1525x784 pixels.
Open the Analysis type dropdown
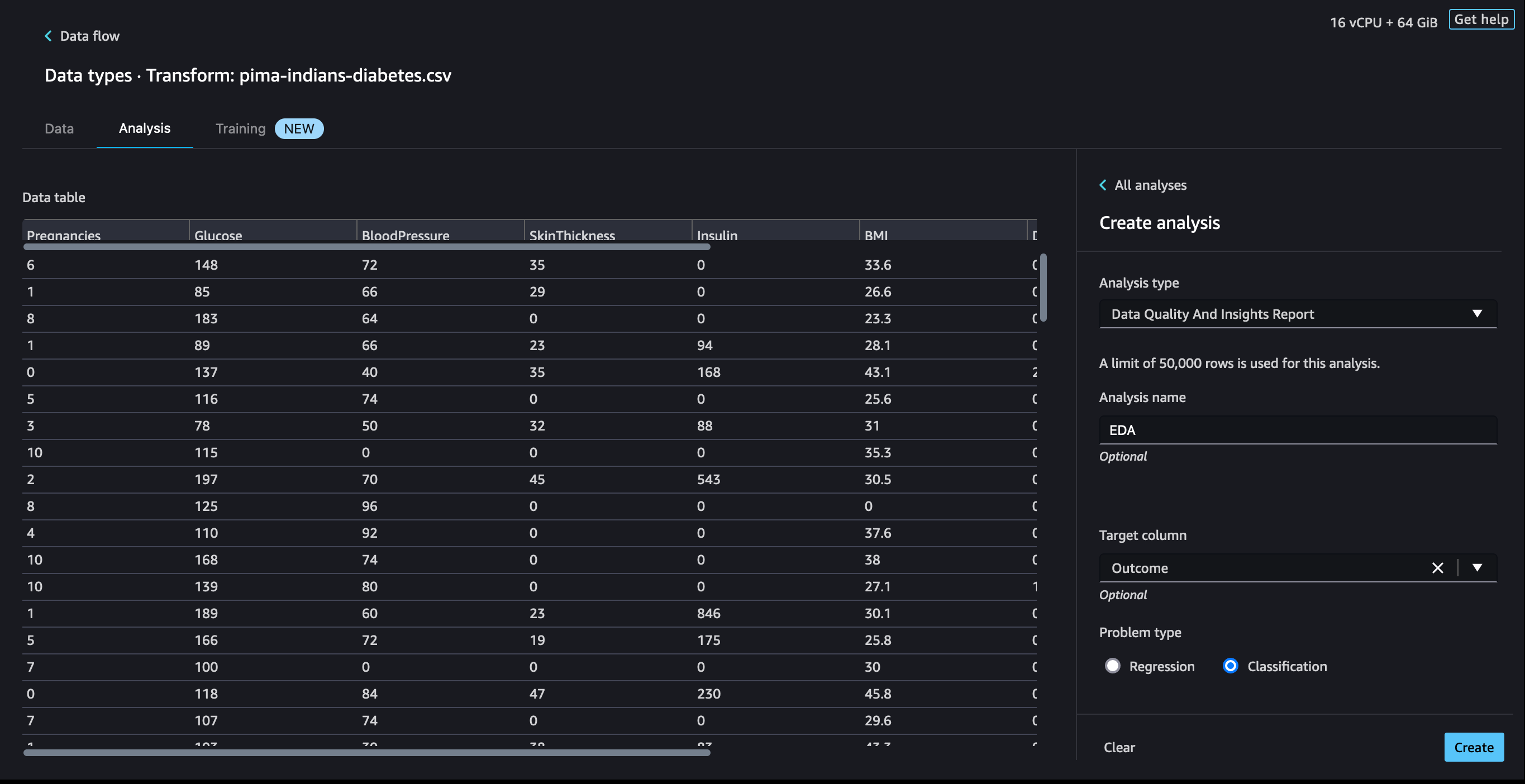click(1297, 314)
